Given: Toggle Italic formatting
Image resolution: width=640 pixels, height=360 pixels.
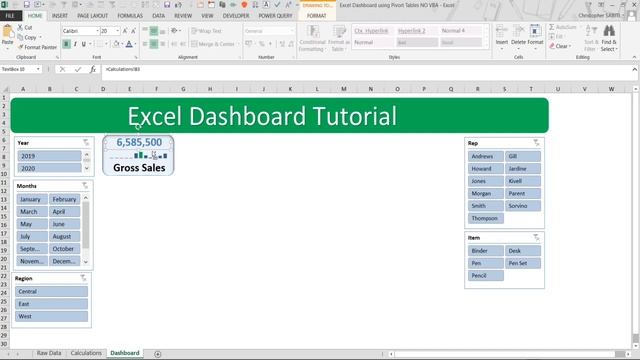Looking at the screenshot, I should click(75, 44).
